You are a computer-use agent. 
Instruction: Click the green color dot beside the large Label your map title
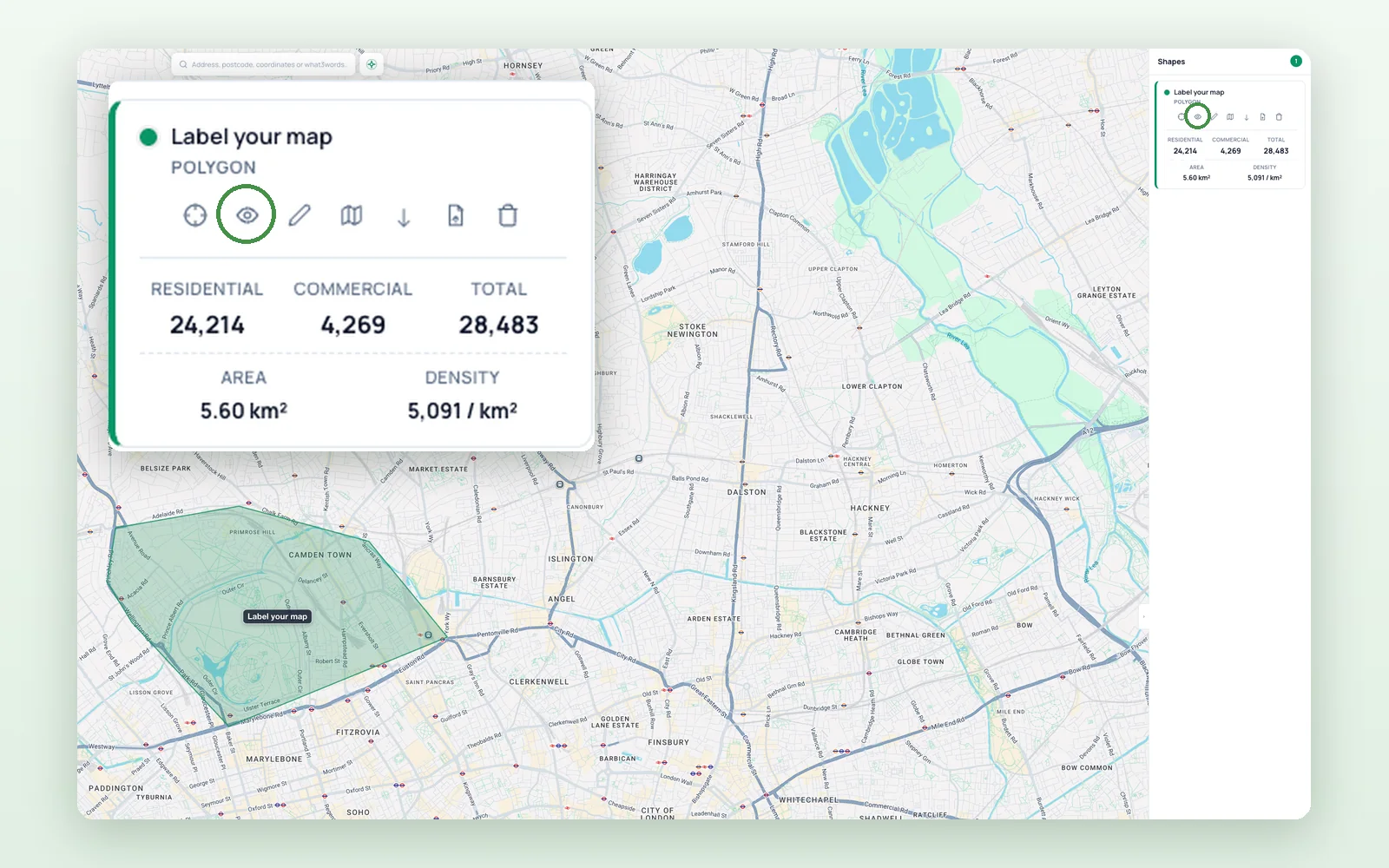(x=148, y=137)
